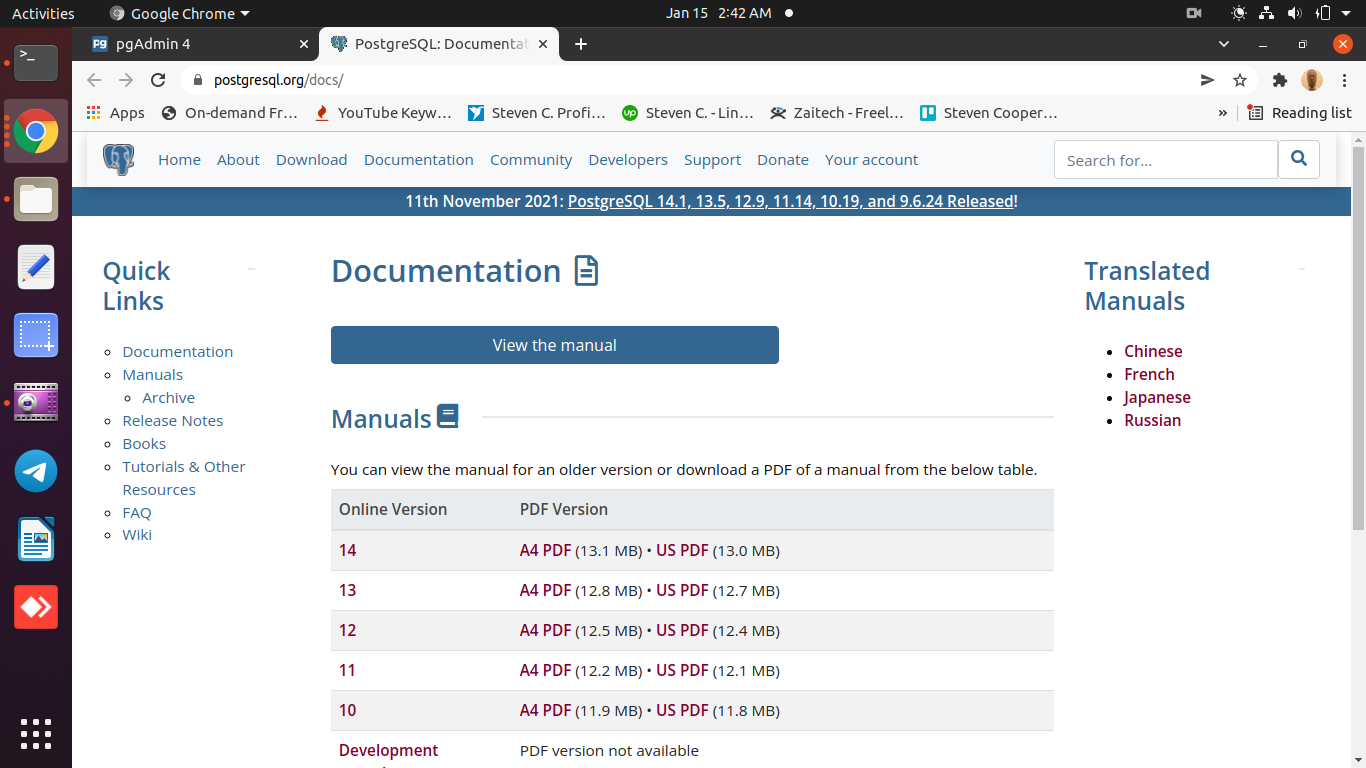Open the Chrome three-dot menu

pyautogui.click(x=1344, y=80)
